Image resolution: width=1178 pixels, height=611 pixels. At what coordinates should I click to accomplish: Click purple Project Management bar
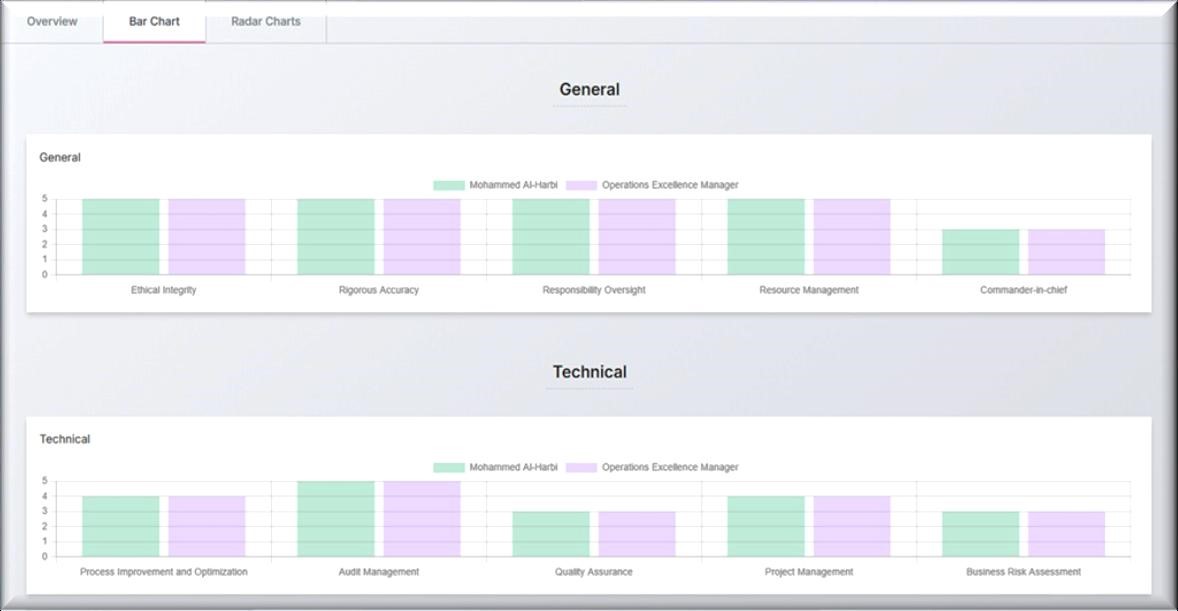click(852, 526)
